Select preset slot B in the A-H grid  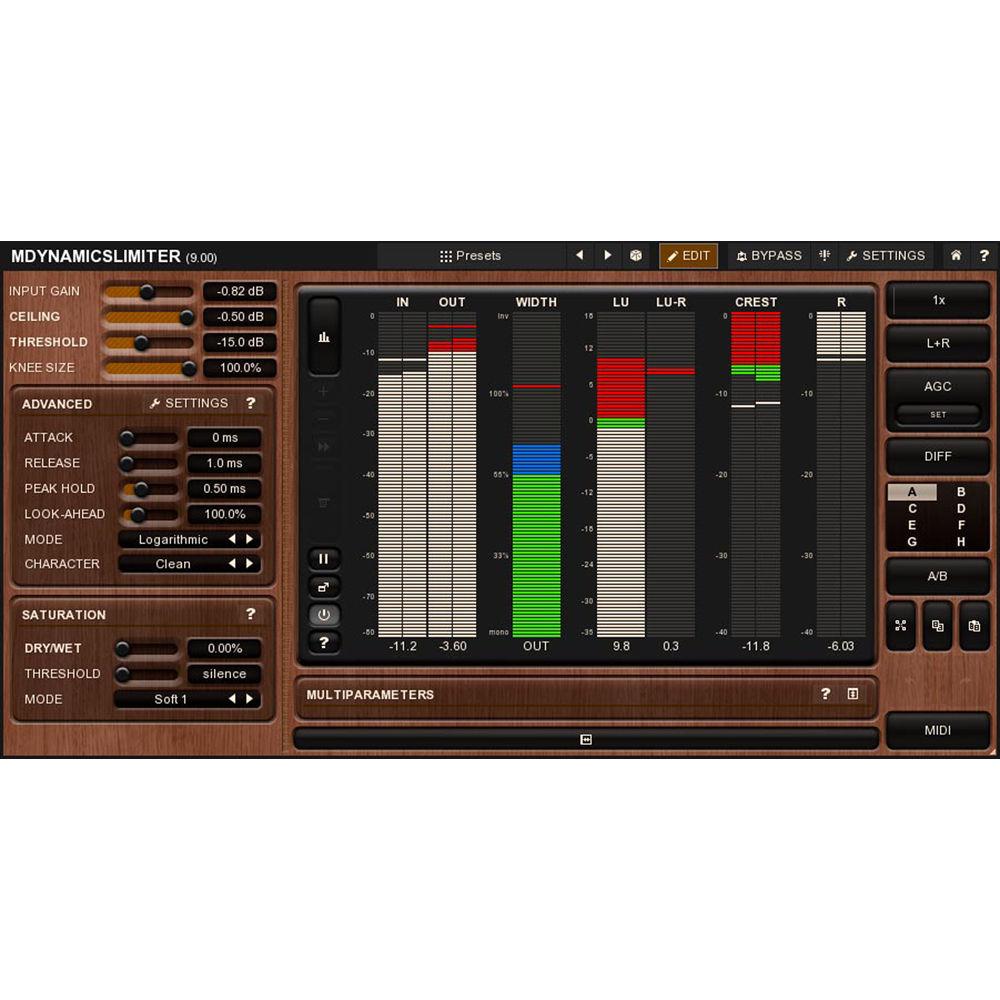click(960, 492)
